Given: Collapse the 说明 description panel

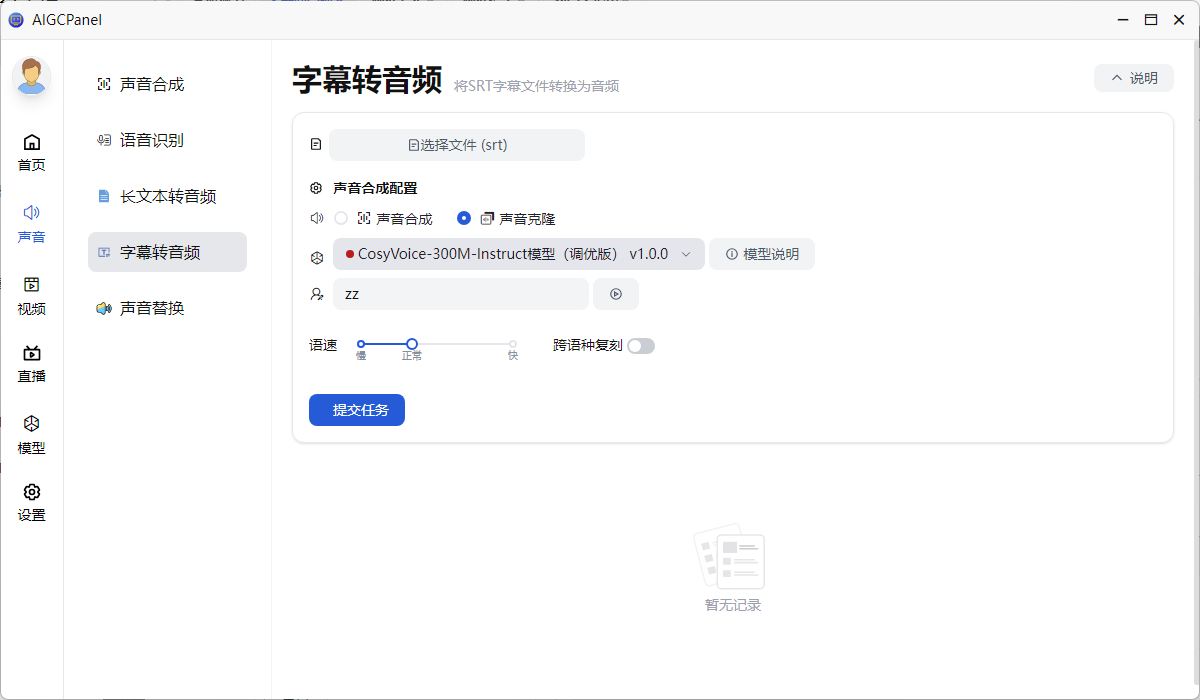Looking at the screenshot, I should 1133,78.
